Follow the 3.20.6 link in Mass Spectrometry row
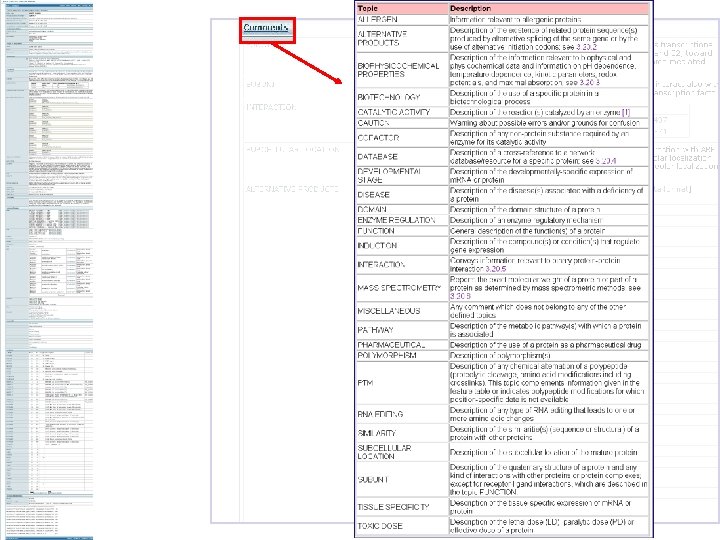 [x=460, y=296]
